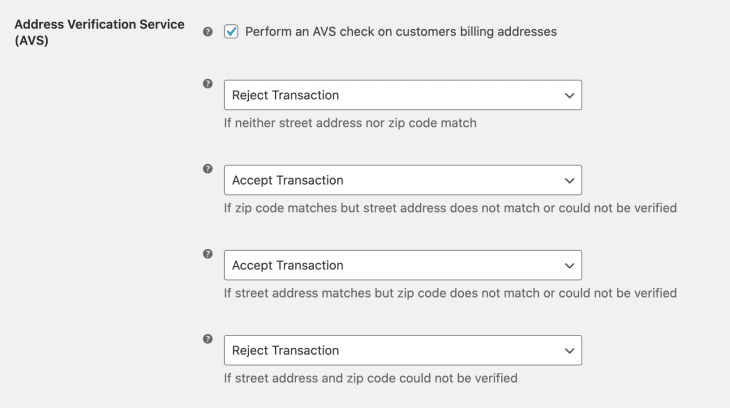The height and width of the screenshot is (408, 730).
Task: Click chevron arrow on last Reject Transaction select
Action: coord(569,351)
